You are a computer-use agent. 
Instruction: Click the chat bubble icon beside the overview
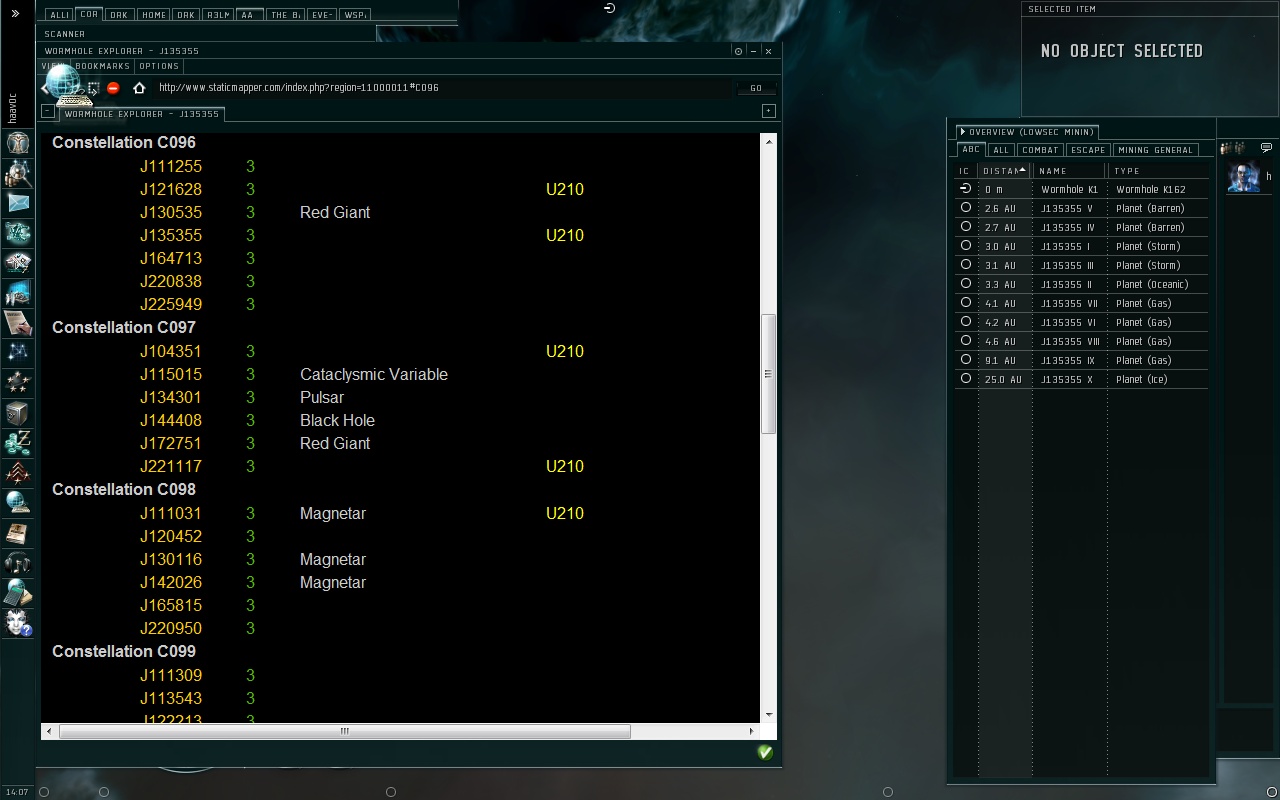pyautogui.click(x=1266, y=148)
